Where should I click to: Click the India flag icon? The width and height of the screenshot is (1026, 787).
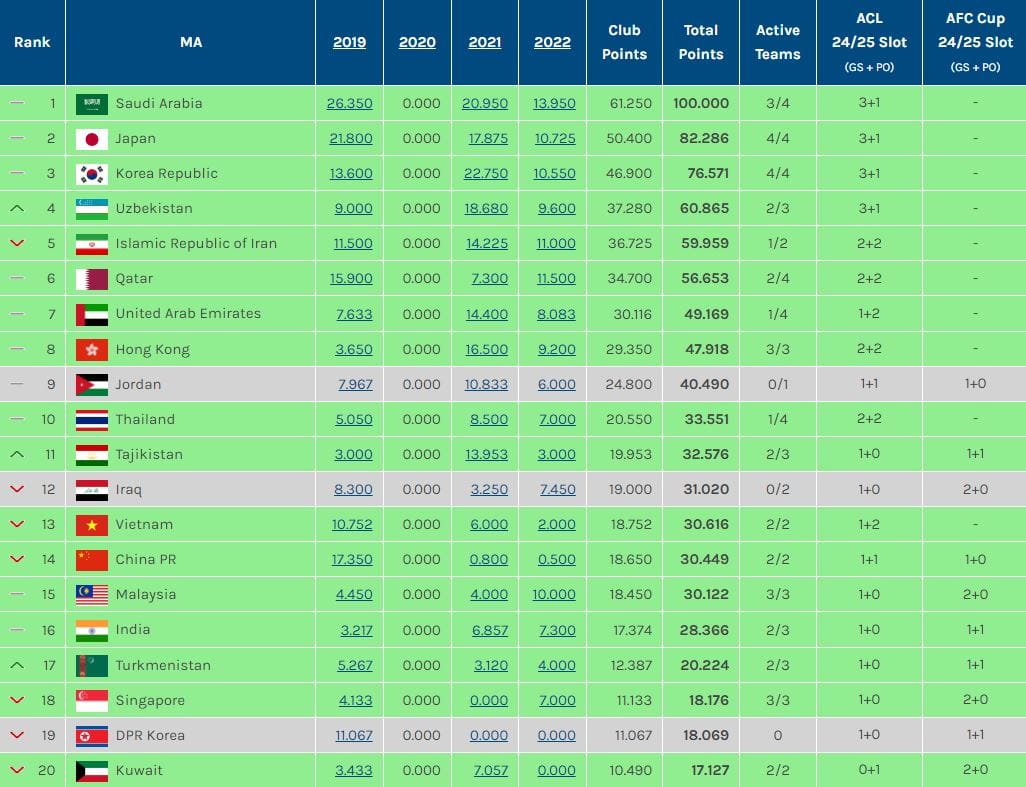pyautogui.click(x=92, y=630)
